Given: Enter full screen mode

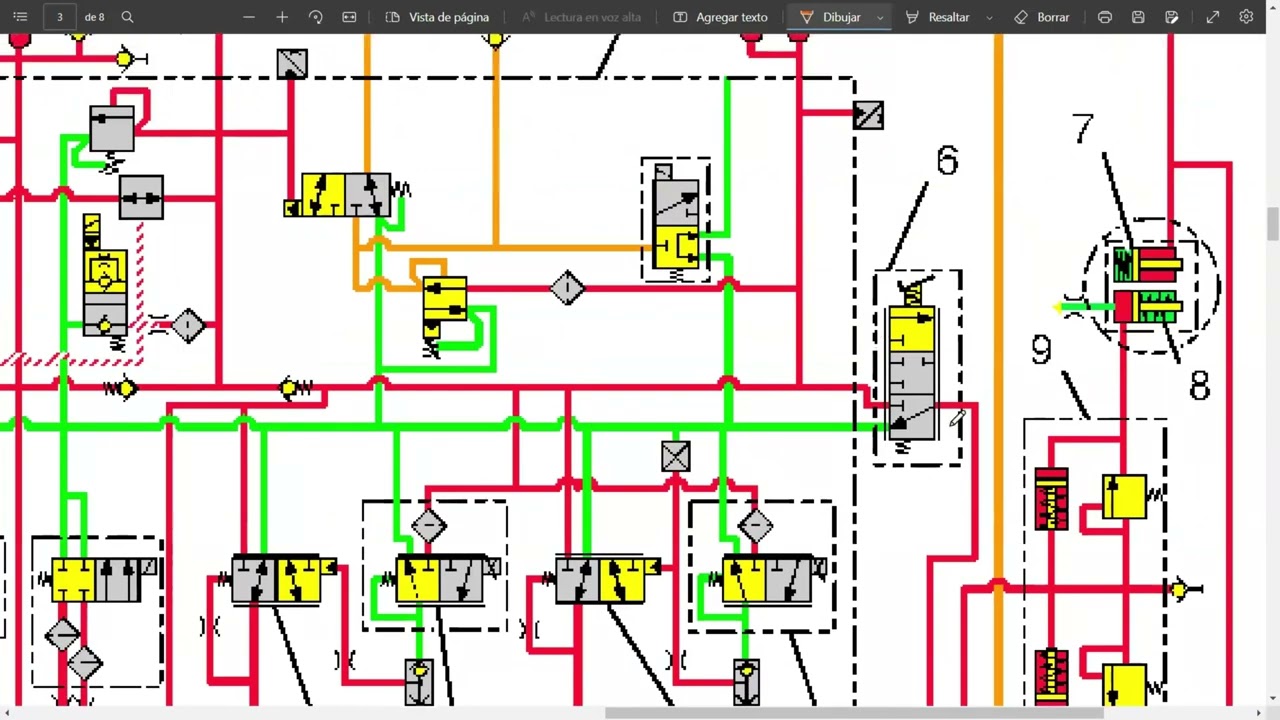Looking at the screenshot, I should click(x=1213, y=17).
